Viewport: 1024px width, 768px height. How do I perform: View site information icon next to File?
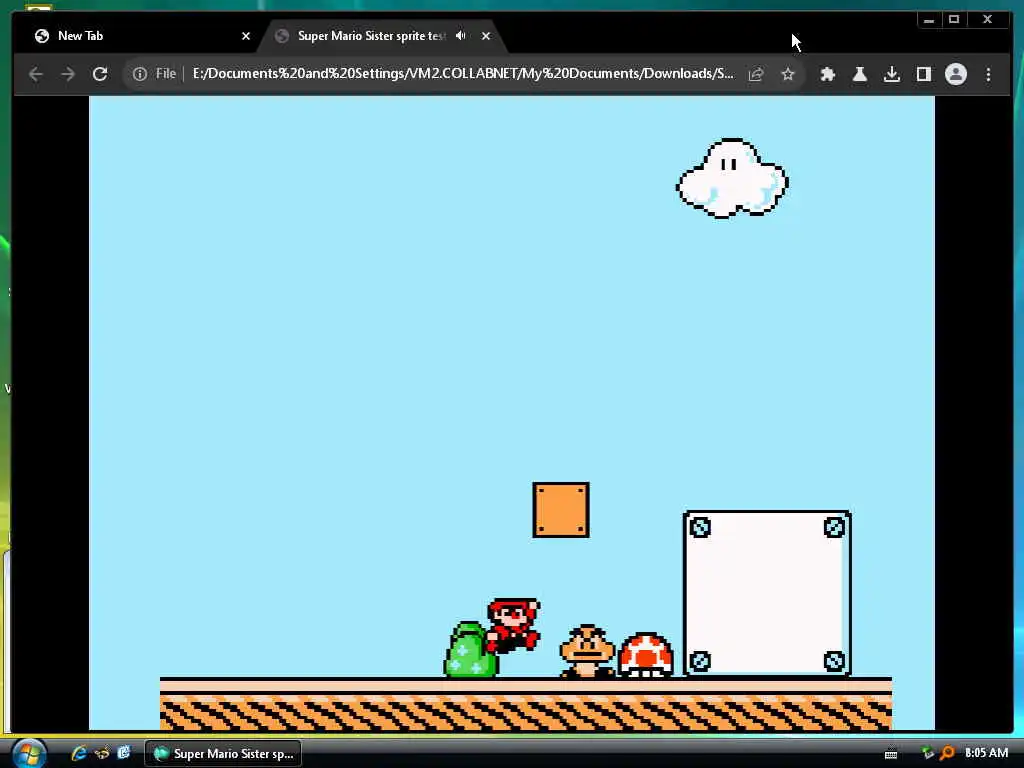tap(140, 74)
